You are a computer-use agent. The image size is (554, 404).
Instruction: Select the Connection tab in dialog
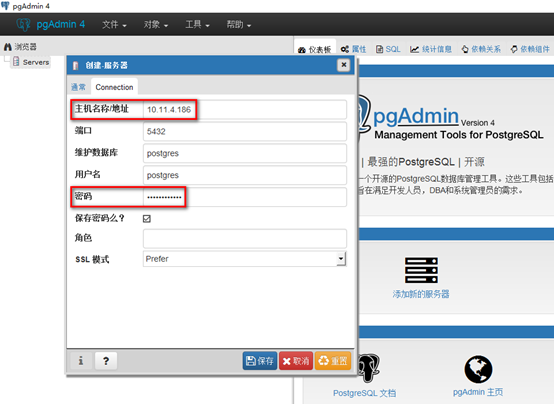click(114, 87)
